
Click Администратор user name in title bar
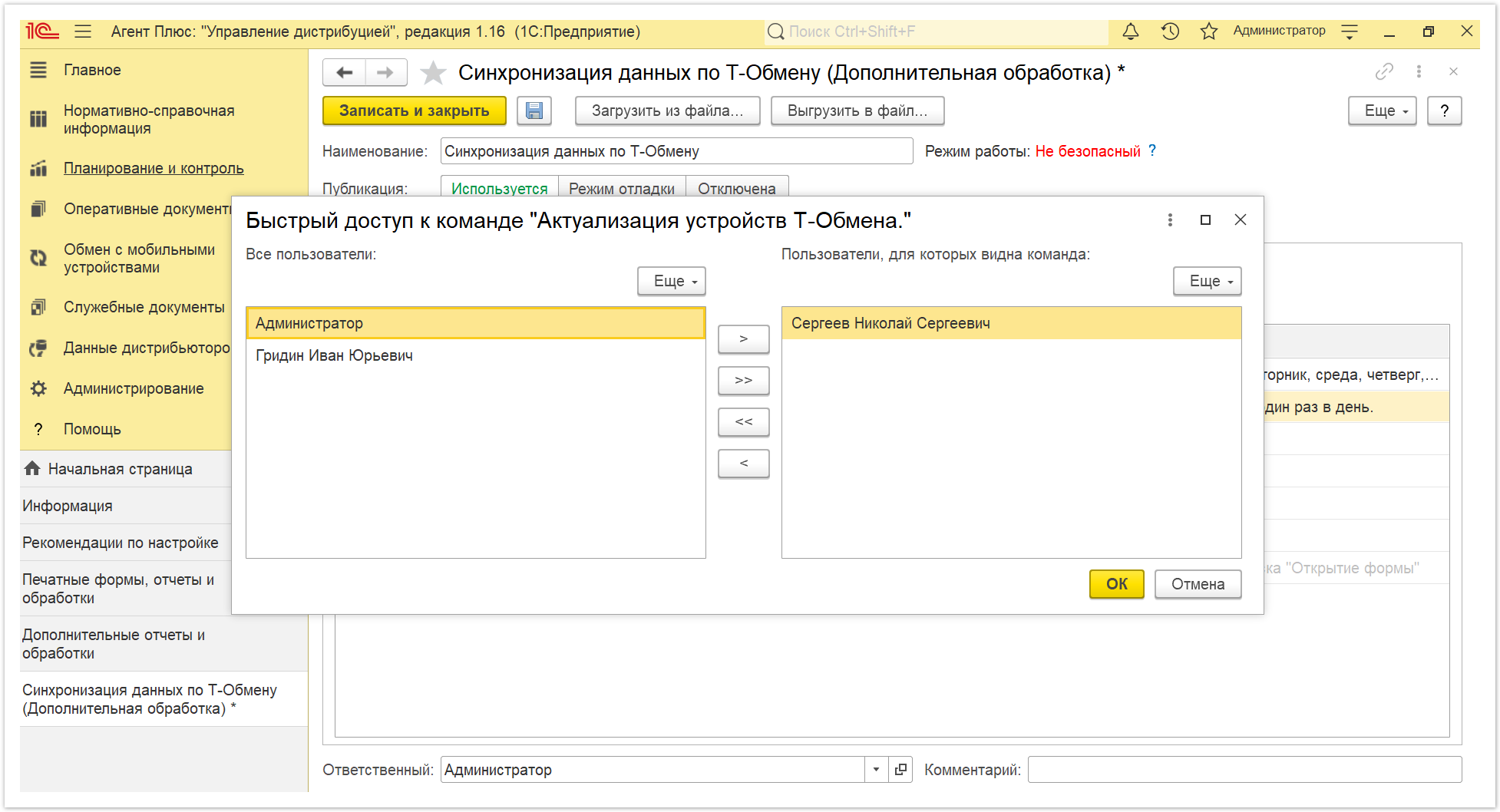coord(1279,31)
